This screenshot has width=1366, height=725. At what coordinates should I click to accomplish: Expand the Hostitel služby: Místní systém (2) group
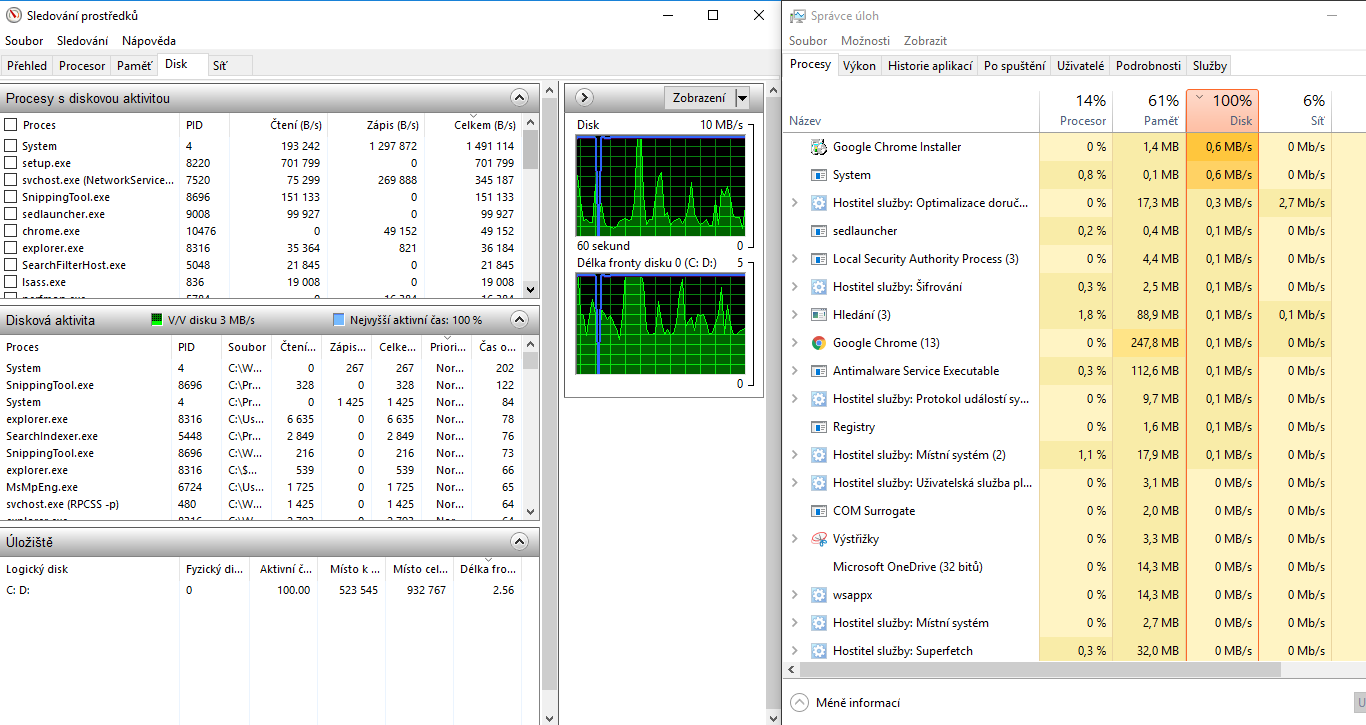[795, 455]
